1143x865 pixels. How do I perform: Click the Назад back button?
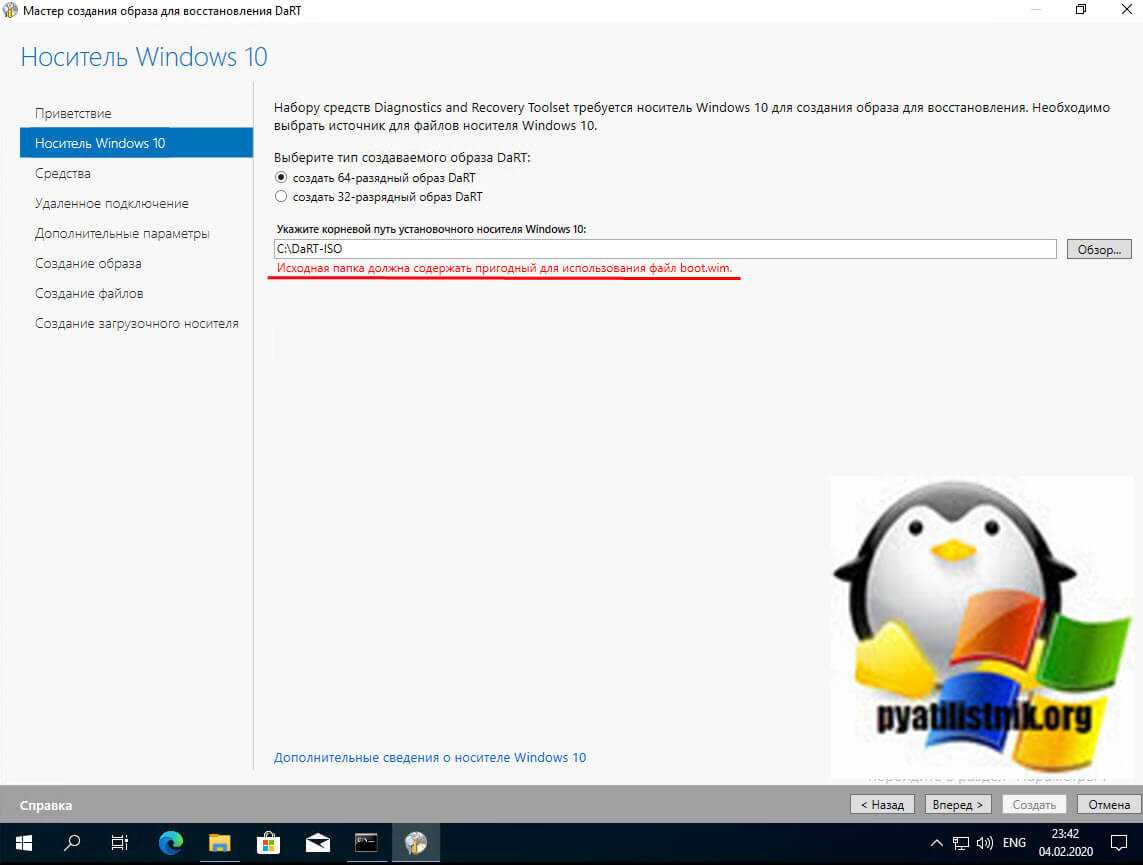point(882,805)
